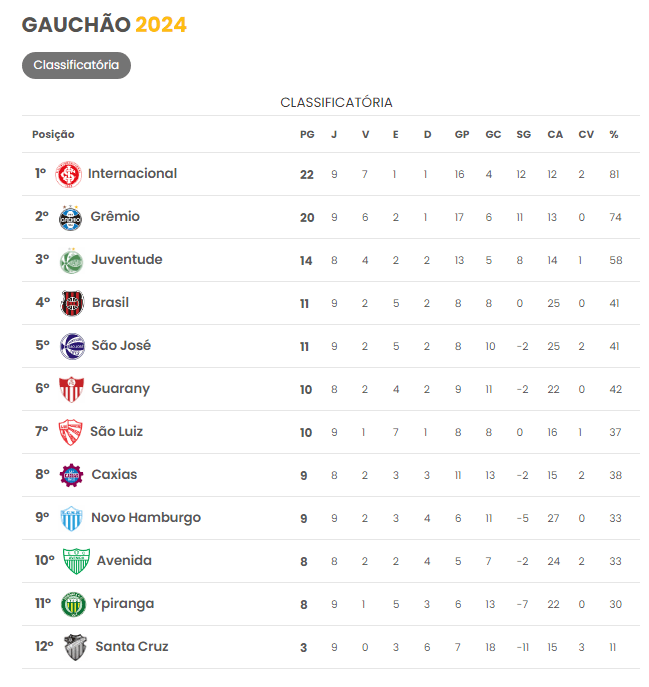Click the Guarany red shield logo
The image size is (649, 687).
point(71,389)
